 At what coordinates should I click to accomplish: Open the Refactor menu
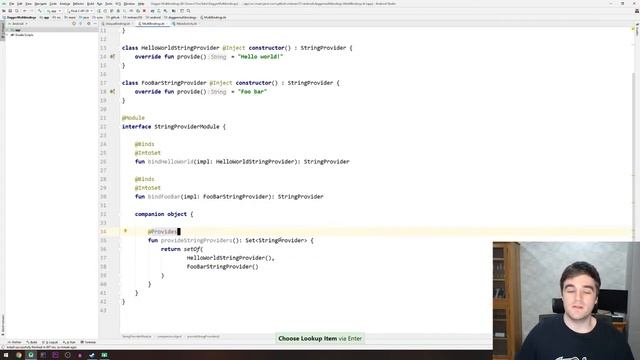tap(78, 4)
